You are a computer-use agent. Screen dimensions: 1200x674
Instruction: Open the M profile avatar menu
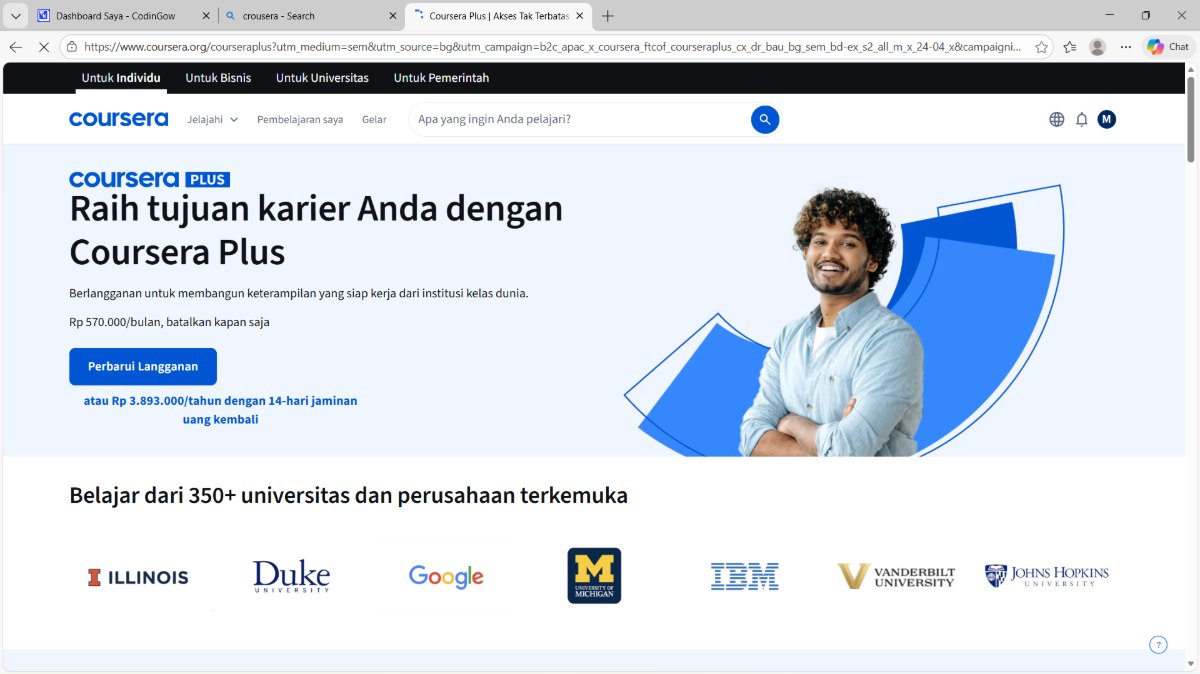pyautogui.click(x=1107, y=119)
